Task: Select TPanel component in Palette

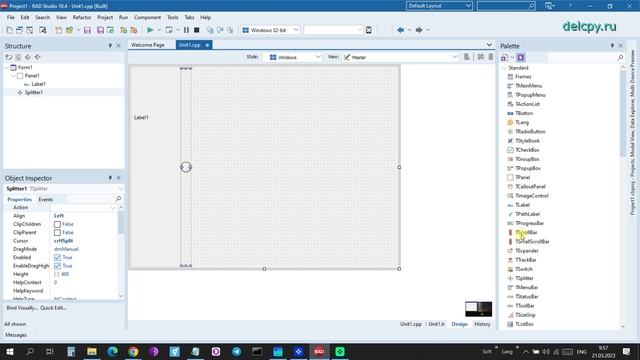Action: [522, 177]
